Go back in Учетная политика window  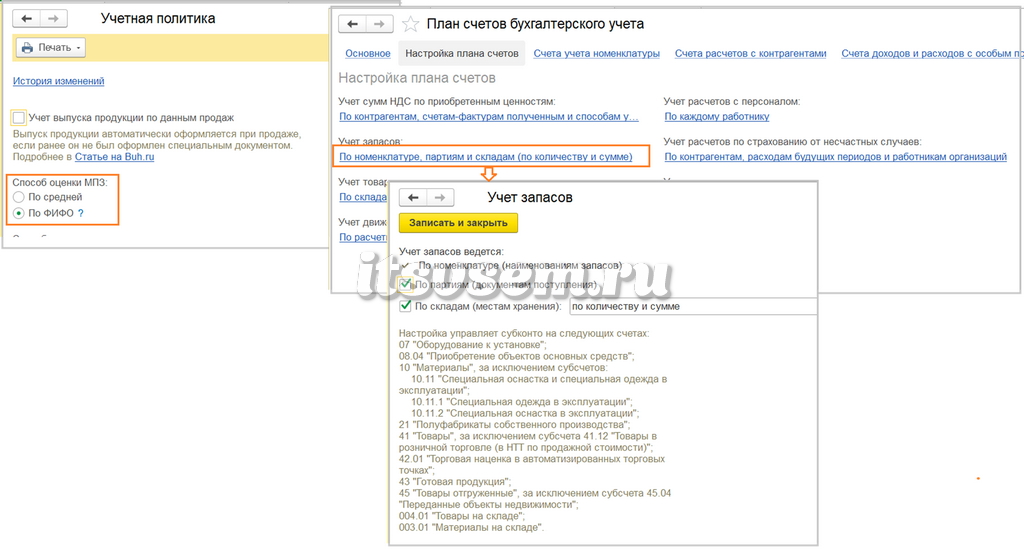click(26, 19)
